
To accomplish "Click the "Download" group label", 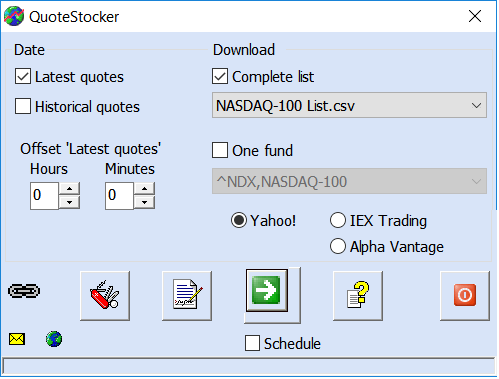I will pyautogui.click(x=244, y=50).
